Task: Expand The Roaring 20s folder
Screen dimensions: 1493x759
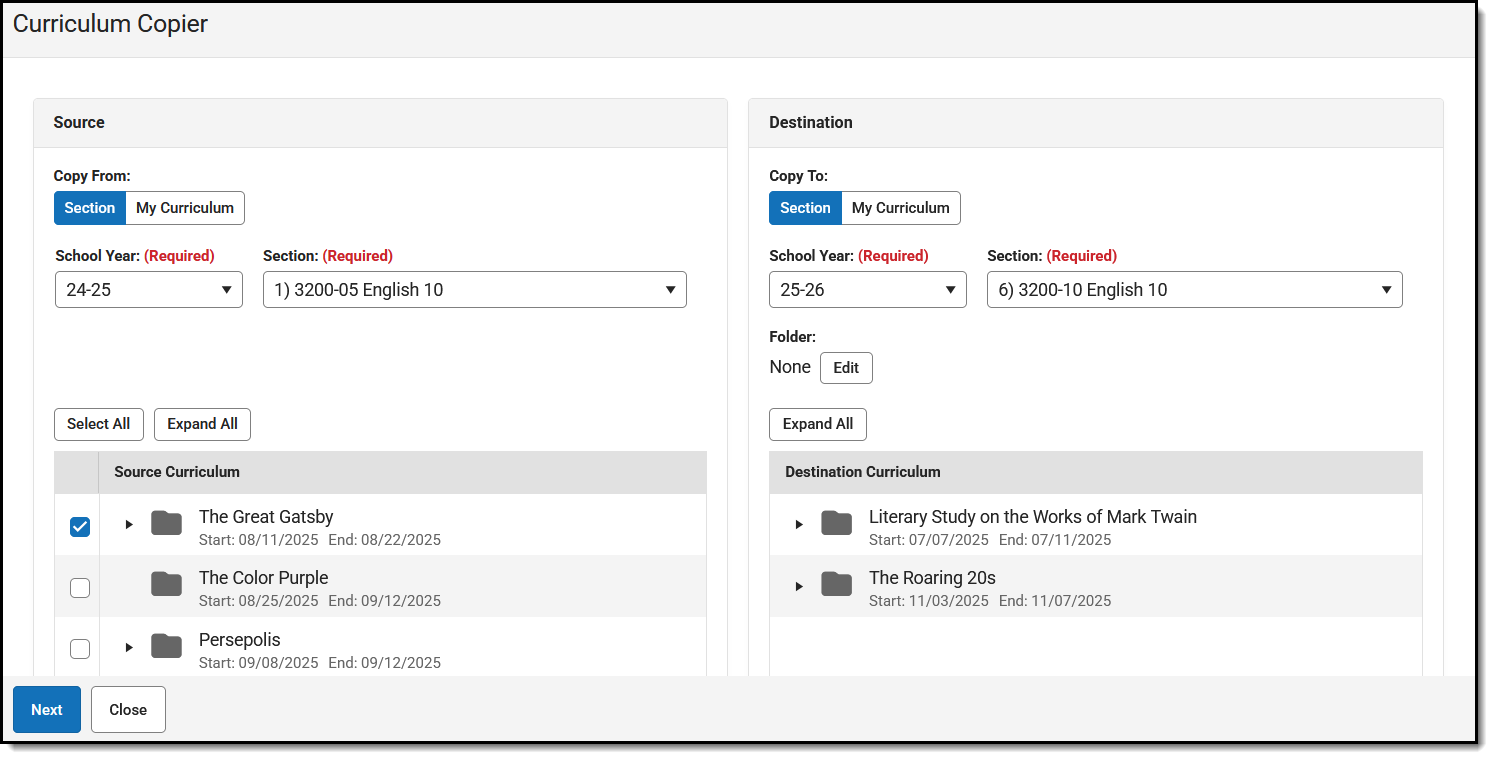Action: tap(798, 585)
